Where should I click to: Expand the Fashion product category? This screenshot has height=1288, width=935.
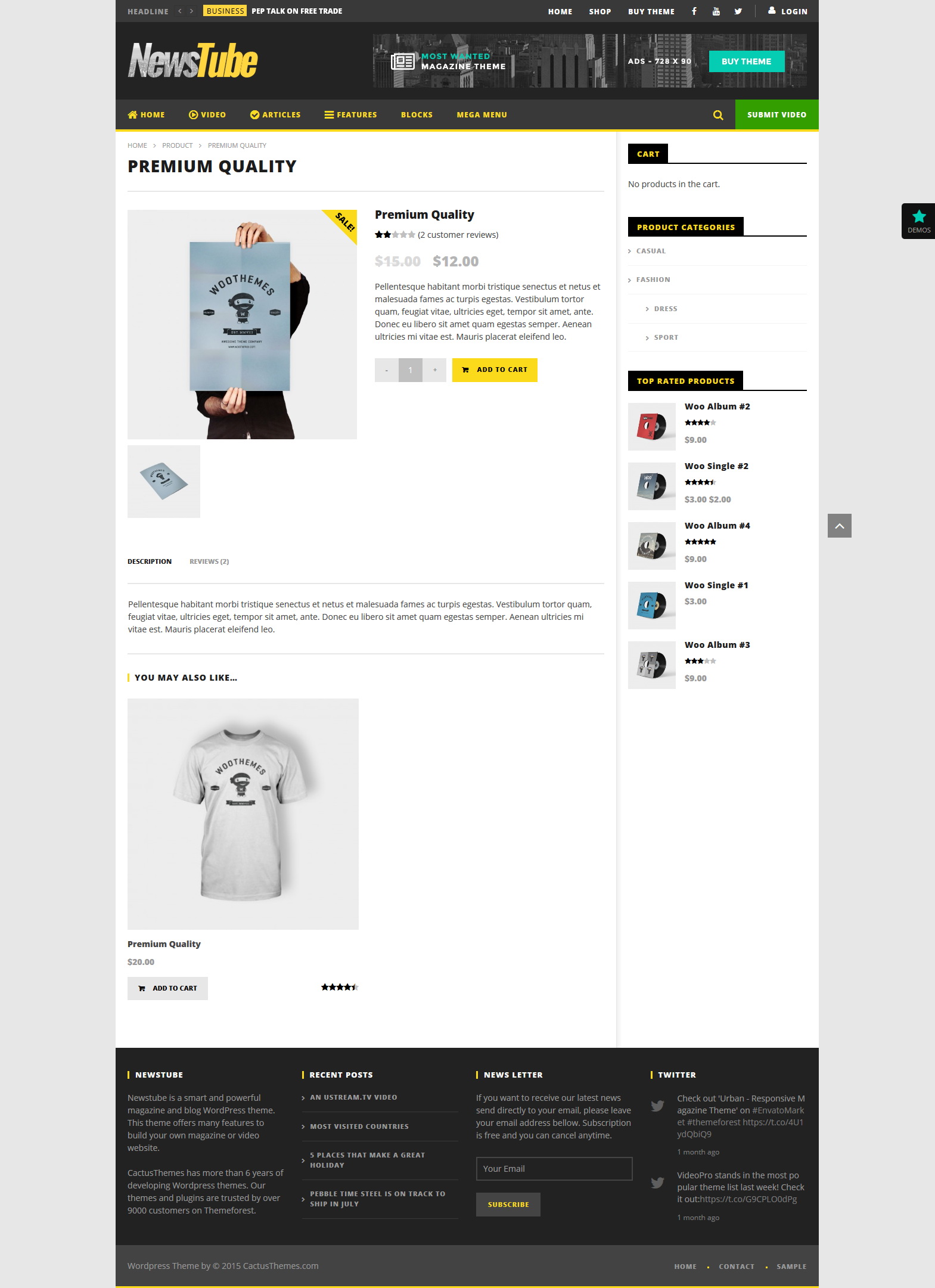coord(653,280)
